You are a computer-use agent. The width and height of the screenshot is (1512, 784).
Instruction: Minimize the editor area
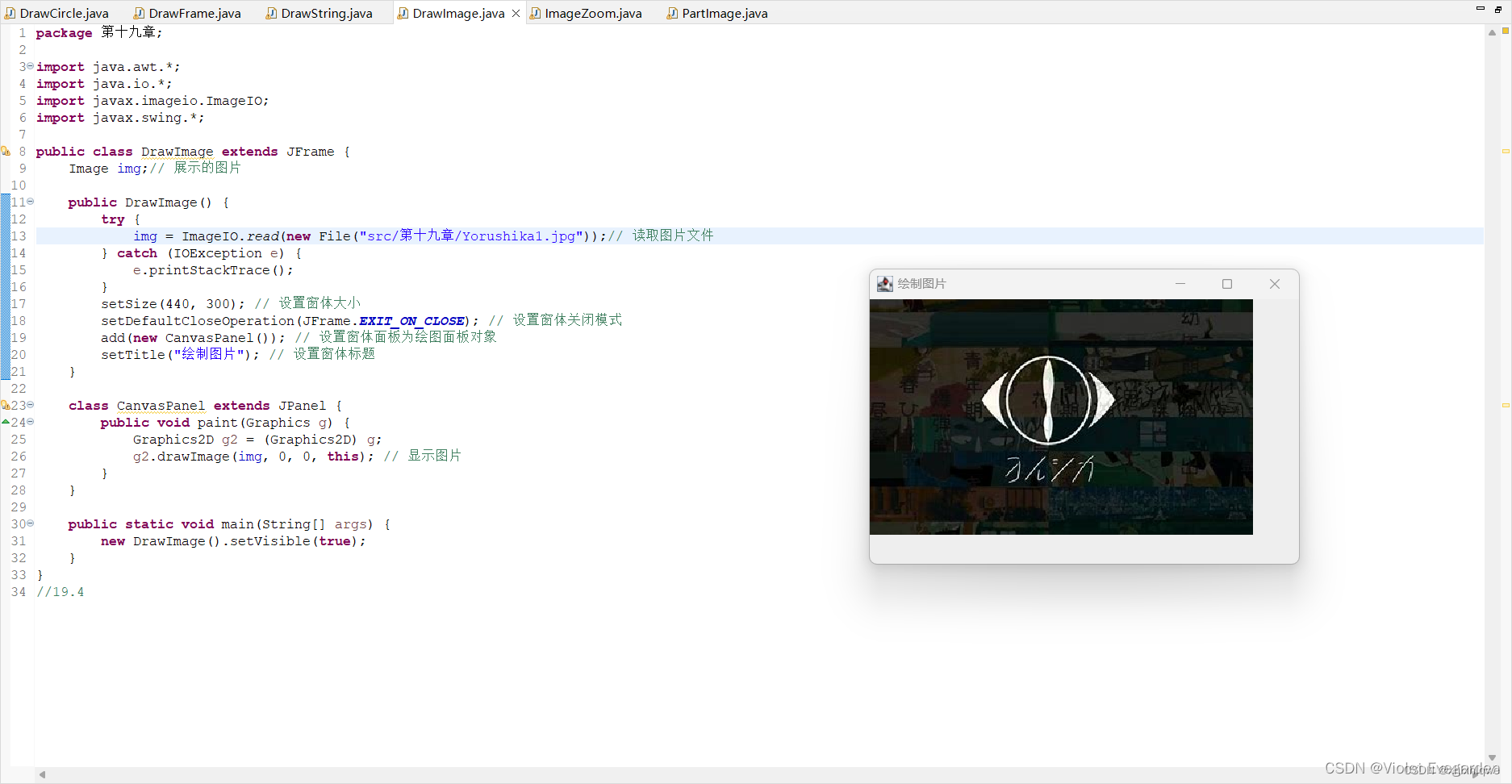1480,8
